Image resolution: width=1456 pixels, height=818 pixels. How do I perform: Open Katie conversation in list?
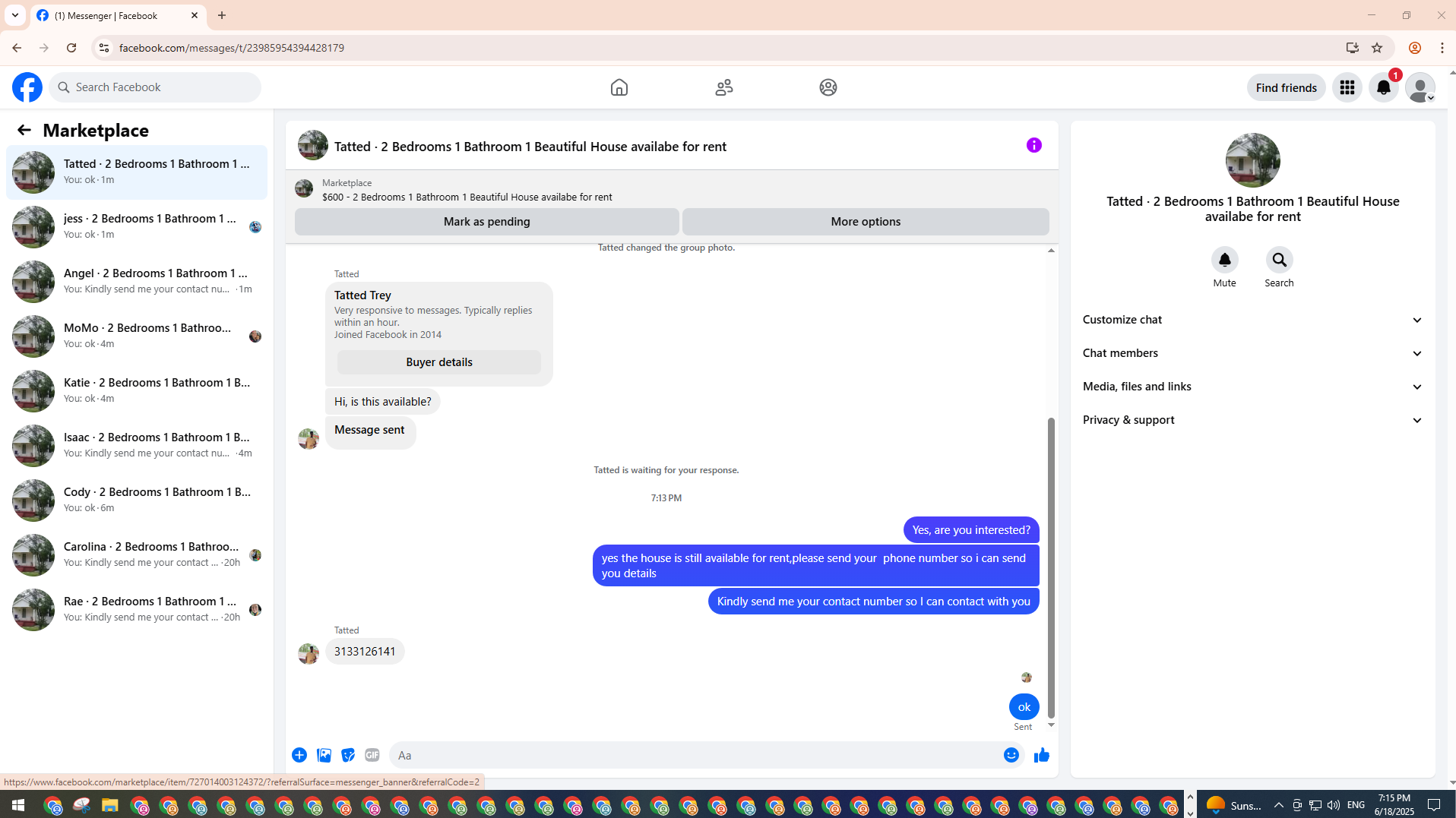pyautogui.click(x=137, y=390)
